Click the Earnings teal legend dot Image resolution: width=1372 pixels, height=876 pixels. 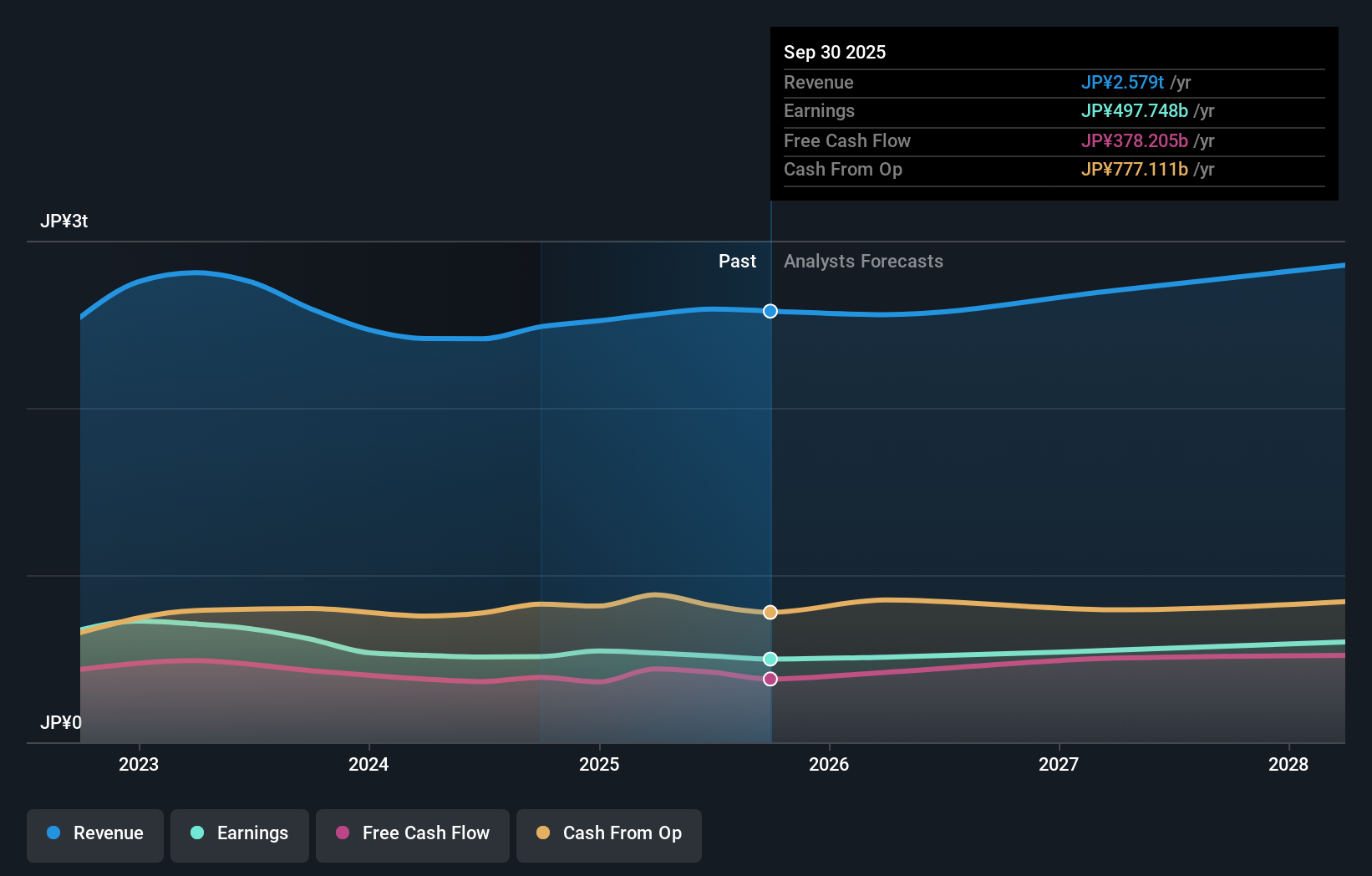pyautogui.click(x=196, y=833)
